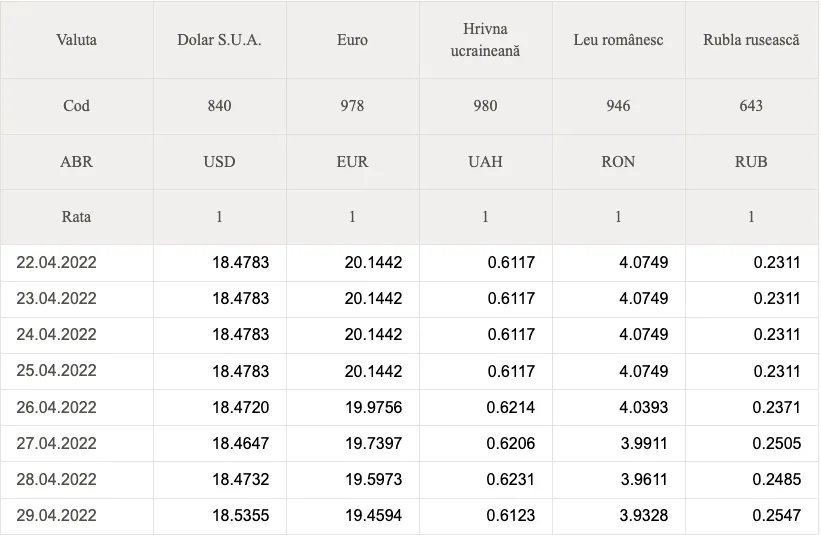The height and width of the screenshot is (535, 821).
Task: Select the Euro column header
Action: pos(352,40)
